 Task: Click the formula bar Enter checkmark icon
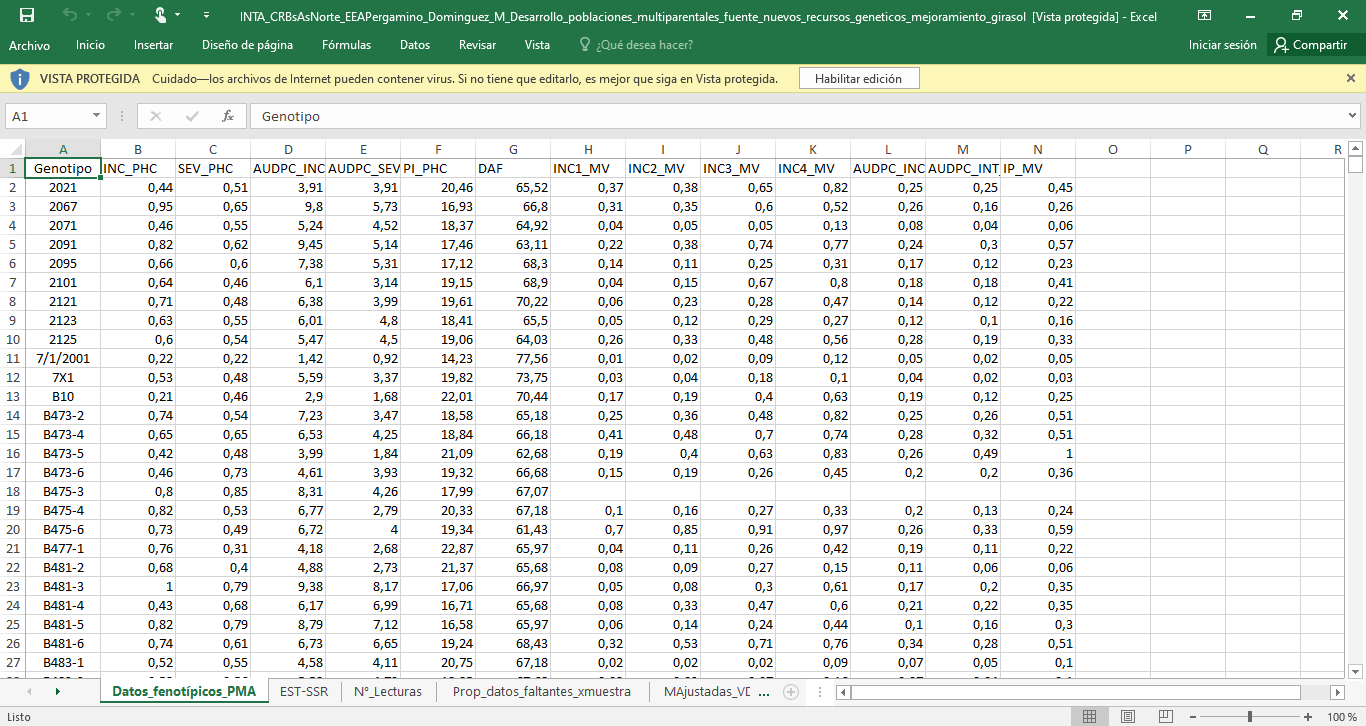(x=192, y=116)
